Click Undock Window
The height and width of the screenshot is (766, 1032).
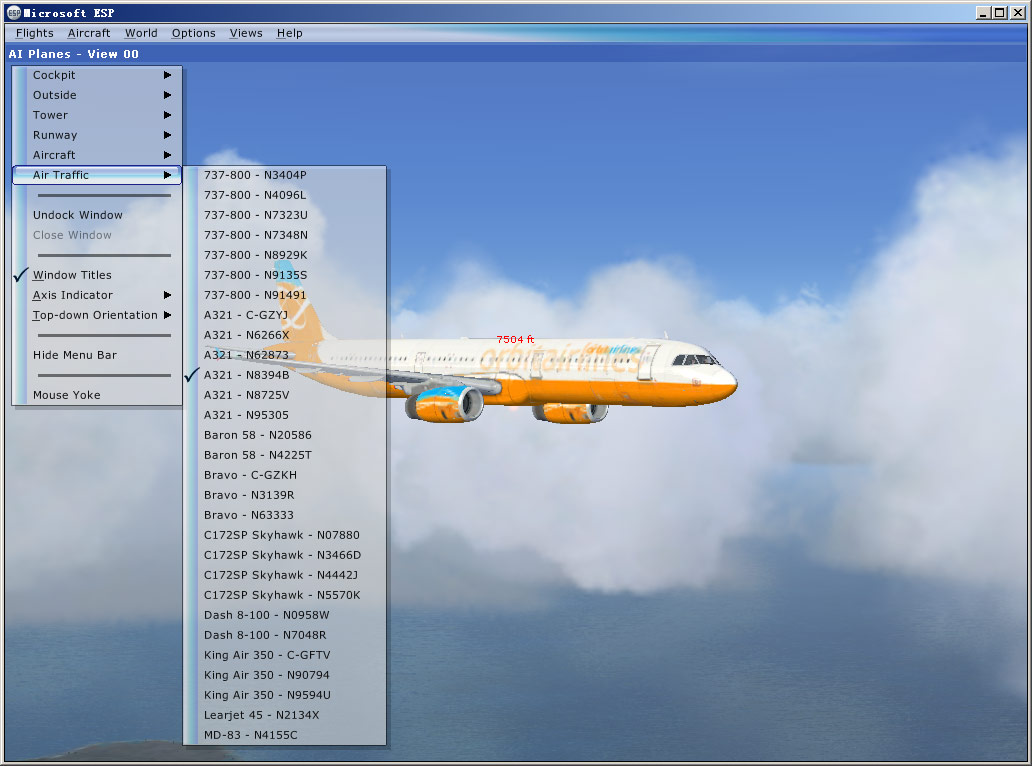pos(97,215)
